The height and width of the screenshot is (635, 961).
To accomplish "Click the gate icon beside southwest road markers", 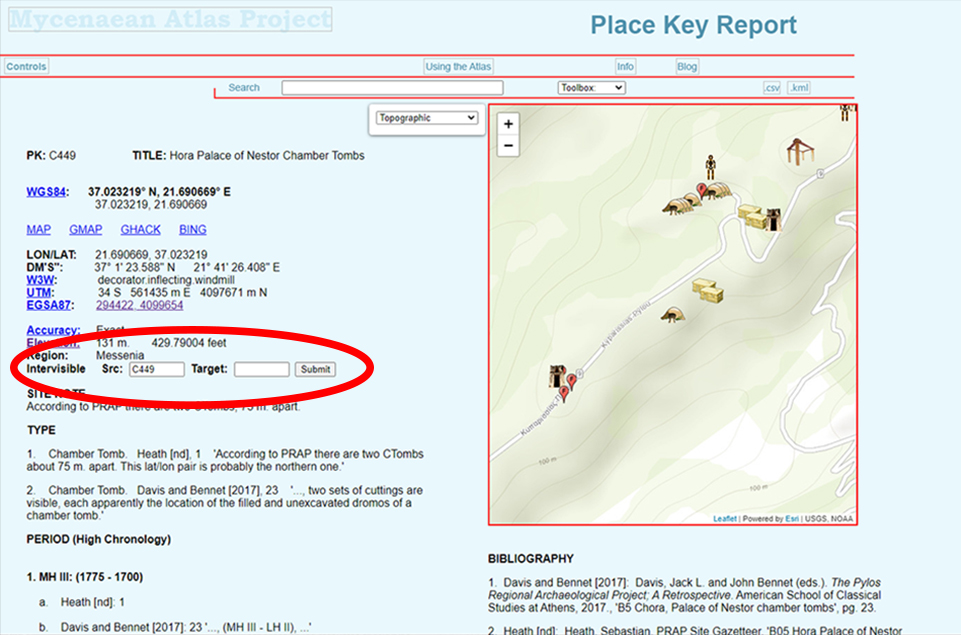I will [556, 377].
